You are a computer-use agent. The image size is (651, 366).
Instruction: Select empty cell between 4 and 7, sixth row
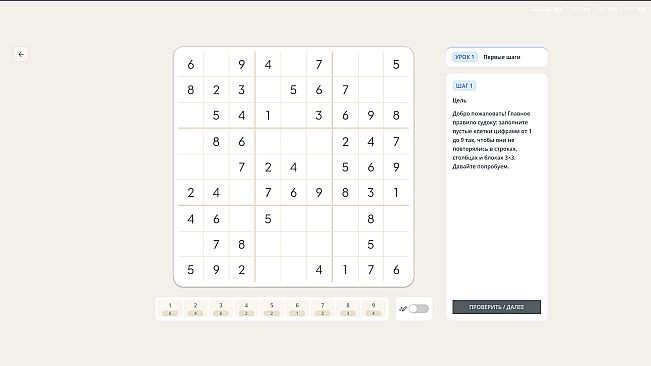pos(242,193)
